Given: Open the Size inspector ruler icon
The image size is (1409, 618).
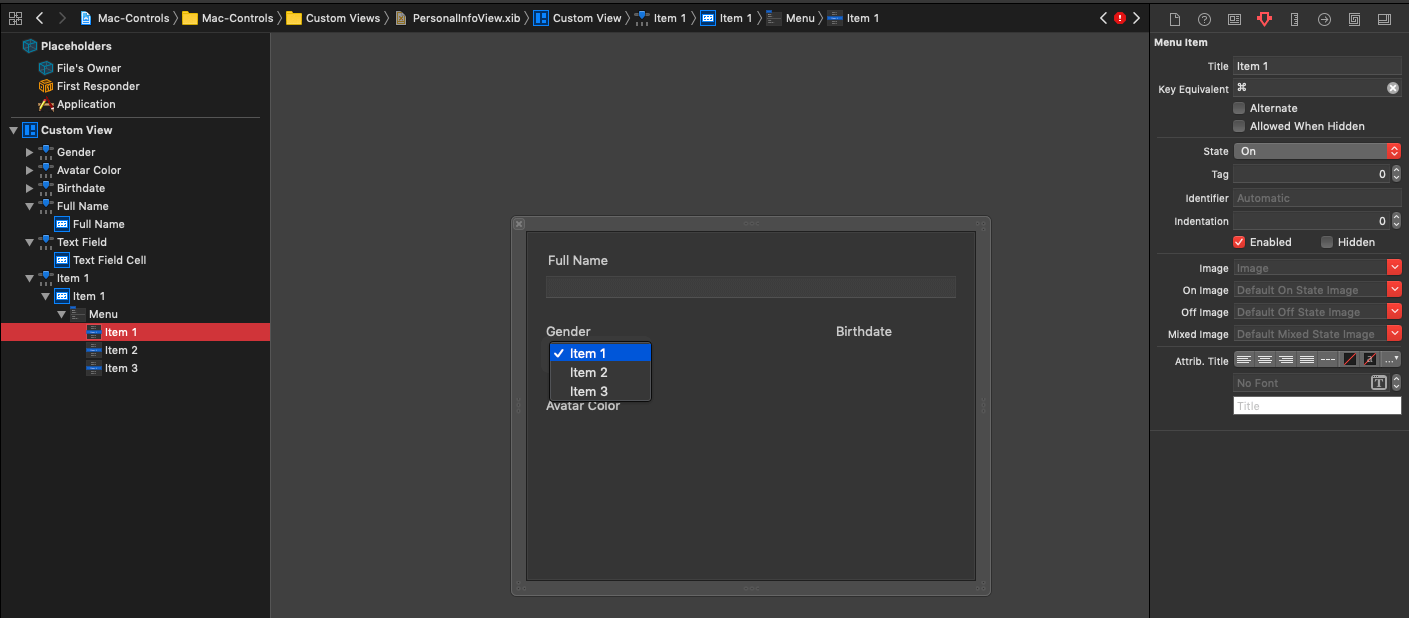Looking at the screenshot, I should (x=1294, y=19).
